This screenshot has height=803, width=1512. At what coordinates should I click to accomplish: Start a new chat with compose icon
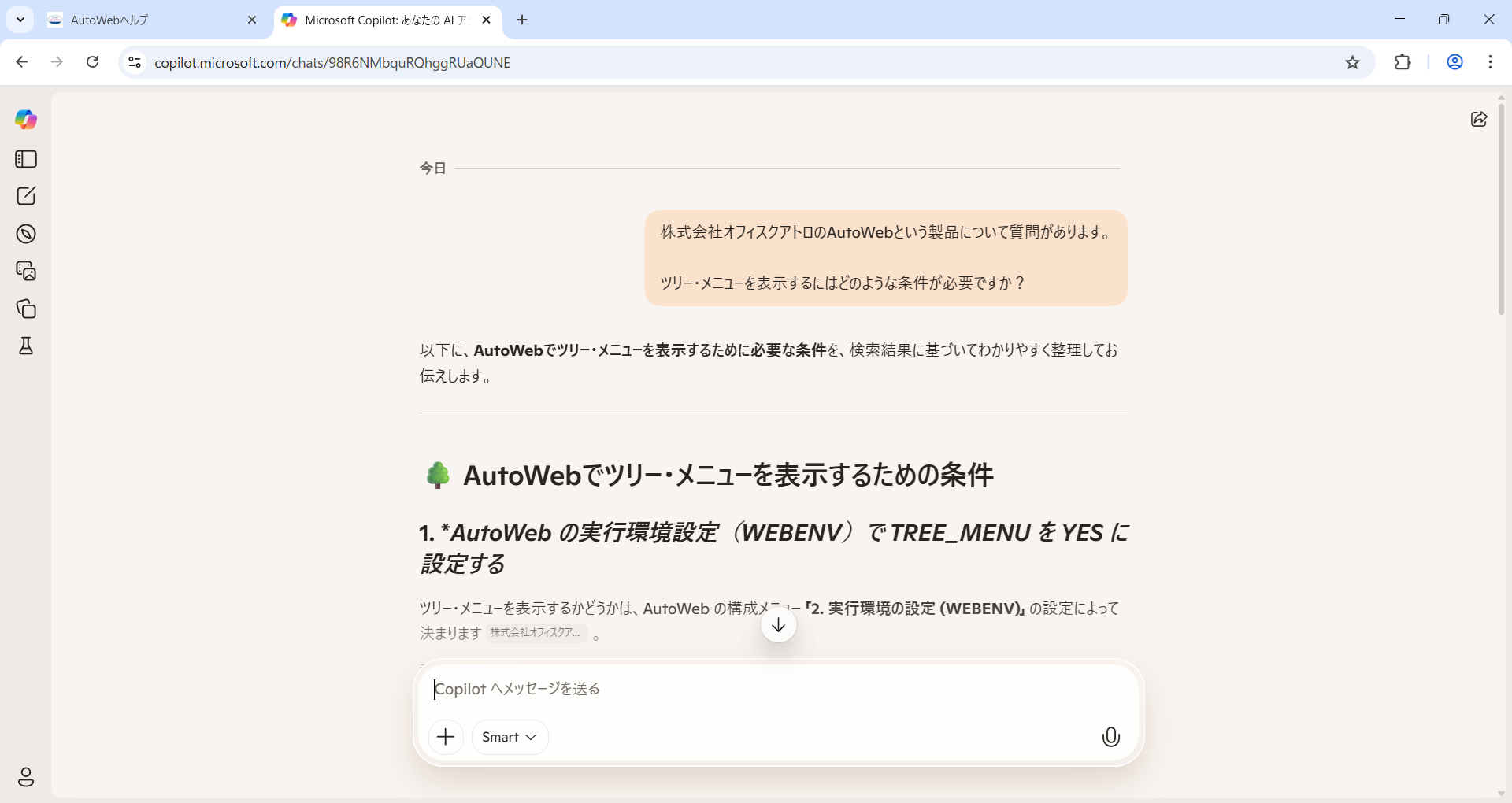tap(26, 196)
